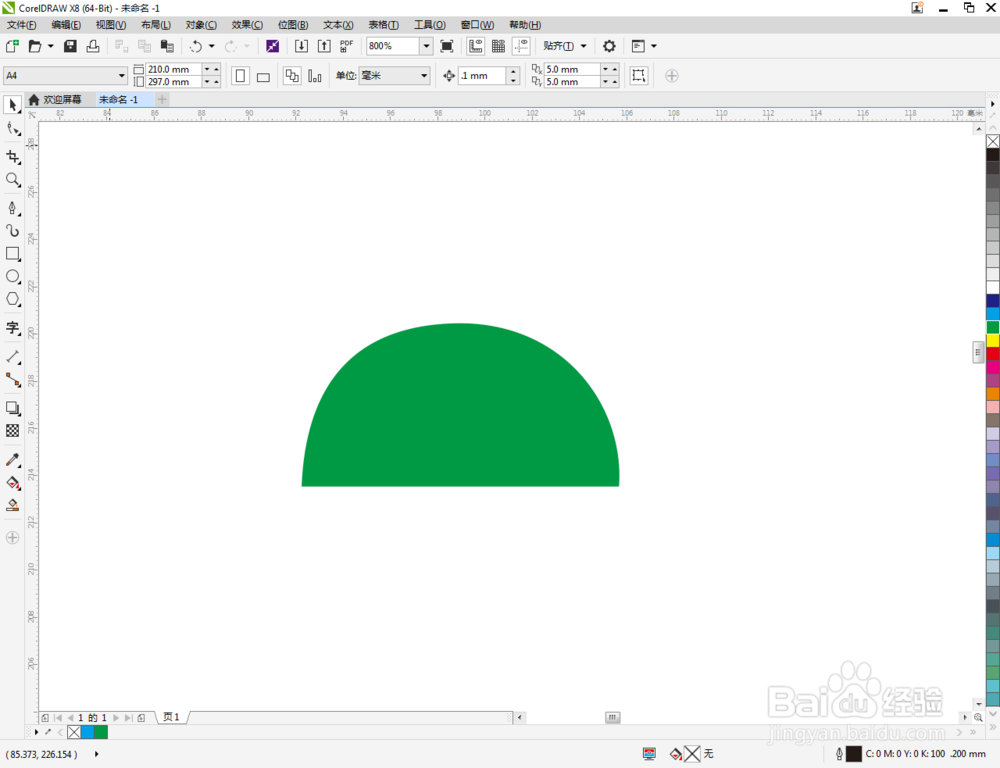Screen dimensions: 1000x768
Task: Set page to Portrait orientation
Action: coord(240,76)
